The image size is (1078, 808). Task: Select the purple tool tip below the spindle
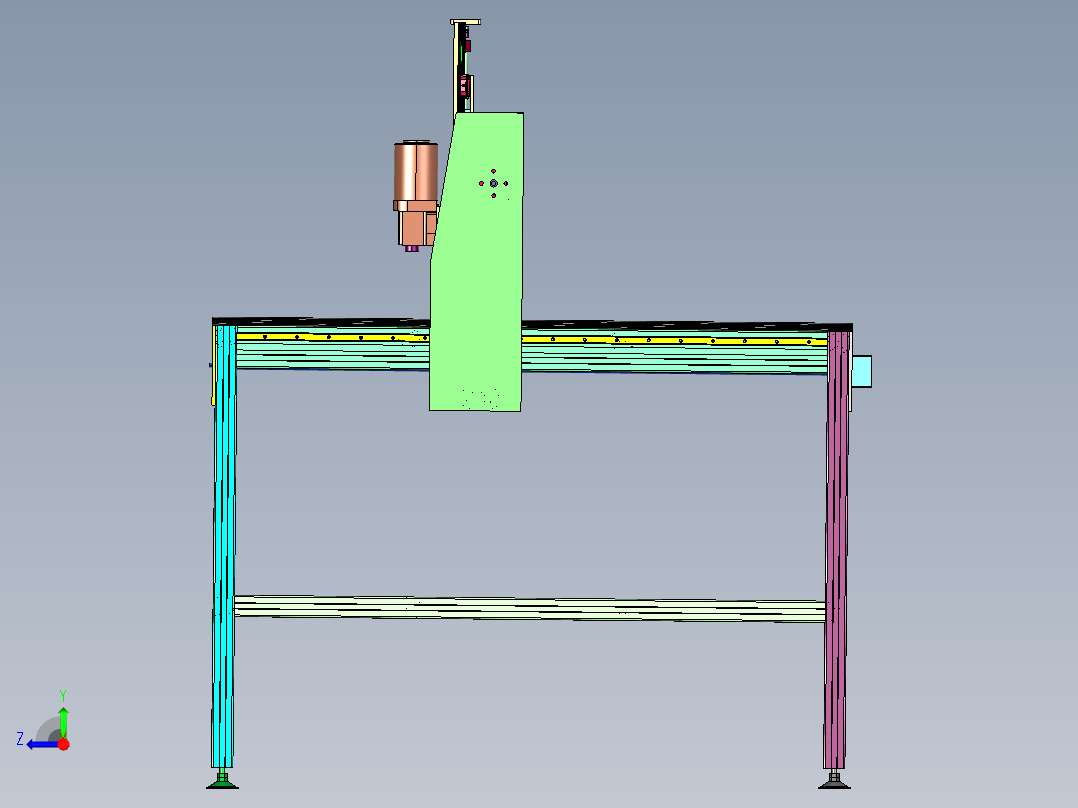pos(412,249)
